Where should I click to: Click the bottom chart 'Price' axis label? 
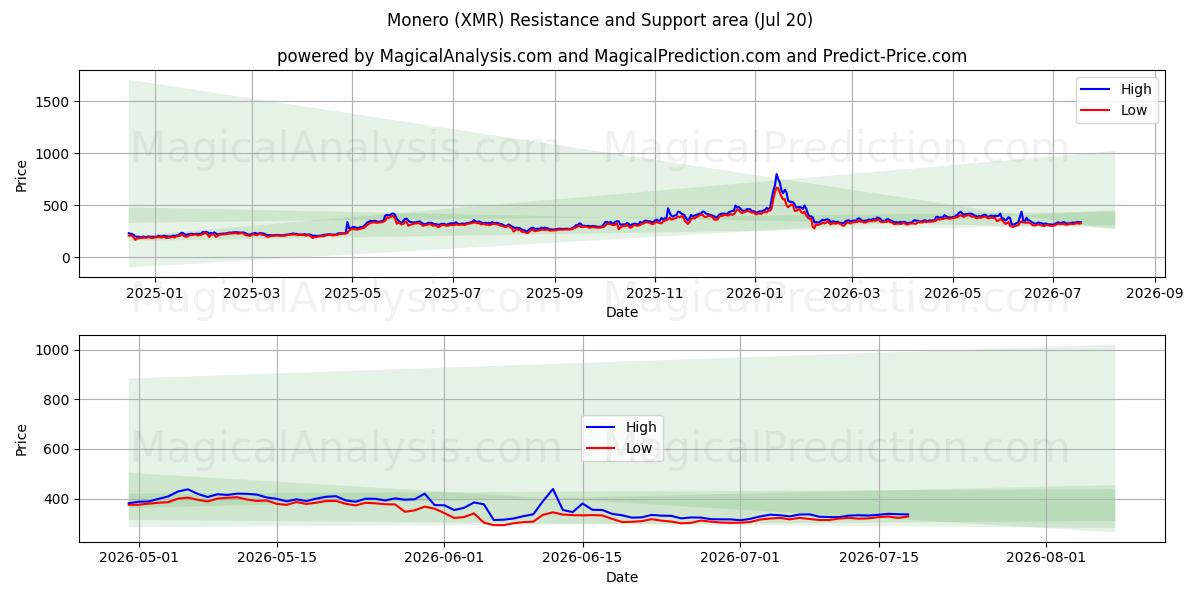tap(22, 439)
